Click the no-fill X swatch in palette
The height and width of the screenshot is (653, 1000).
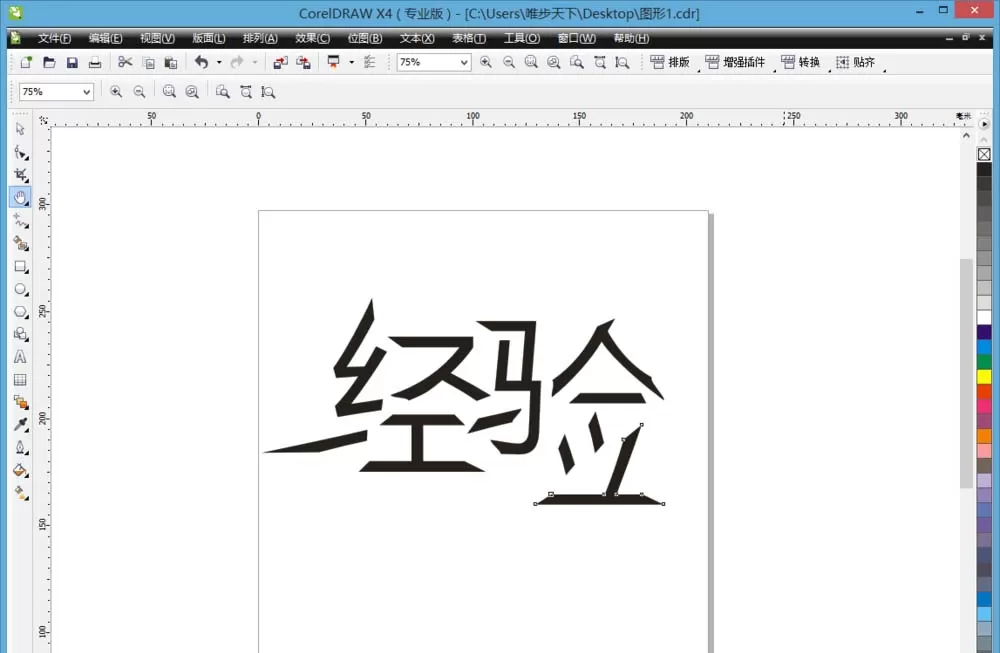pyautogui.click(x=984, y=154)
